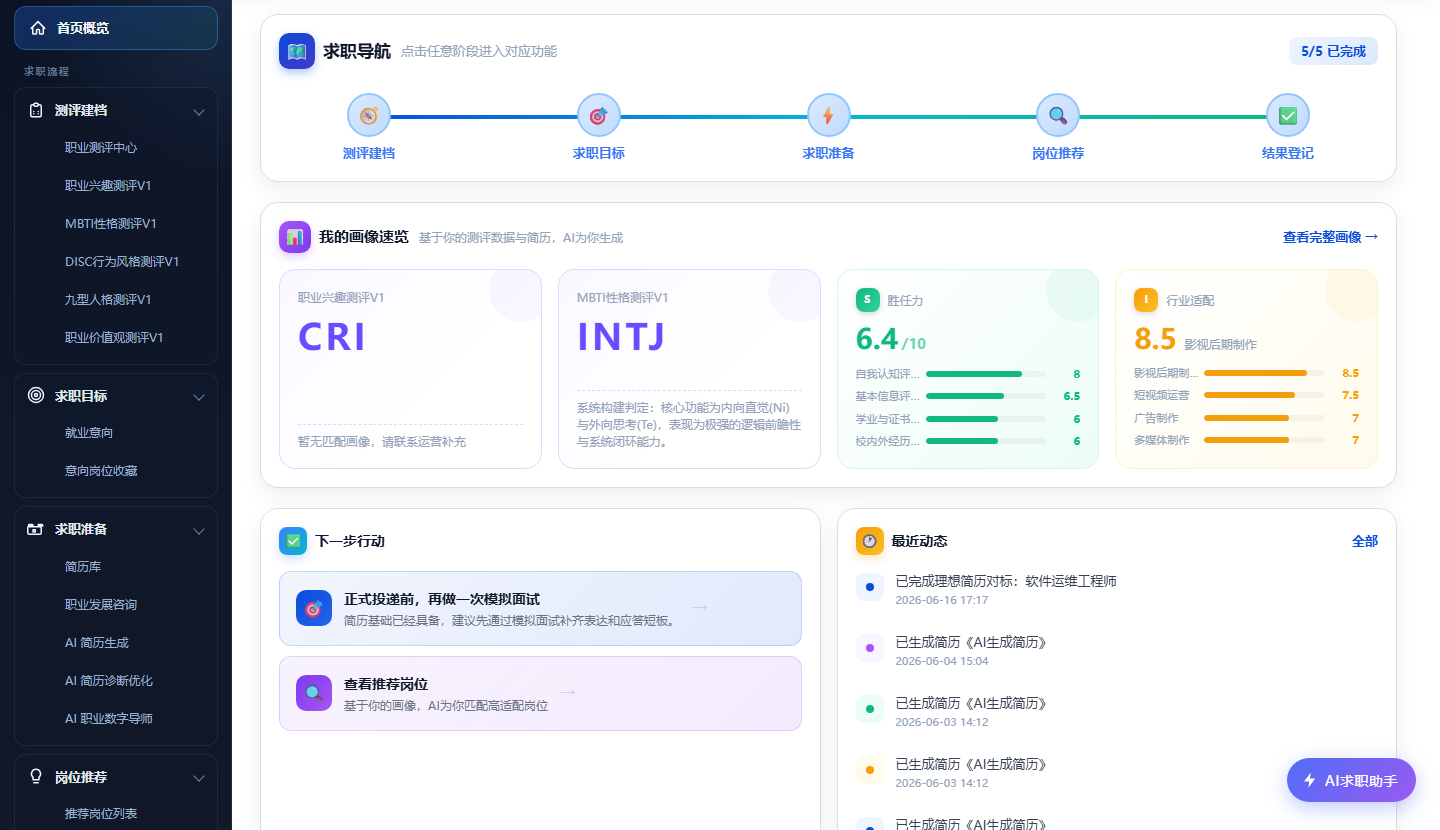Click the 5/5 已完成 badge
Image resolution: width=1440 pixels, height=830 pixels.
(x=1333, y=51)
